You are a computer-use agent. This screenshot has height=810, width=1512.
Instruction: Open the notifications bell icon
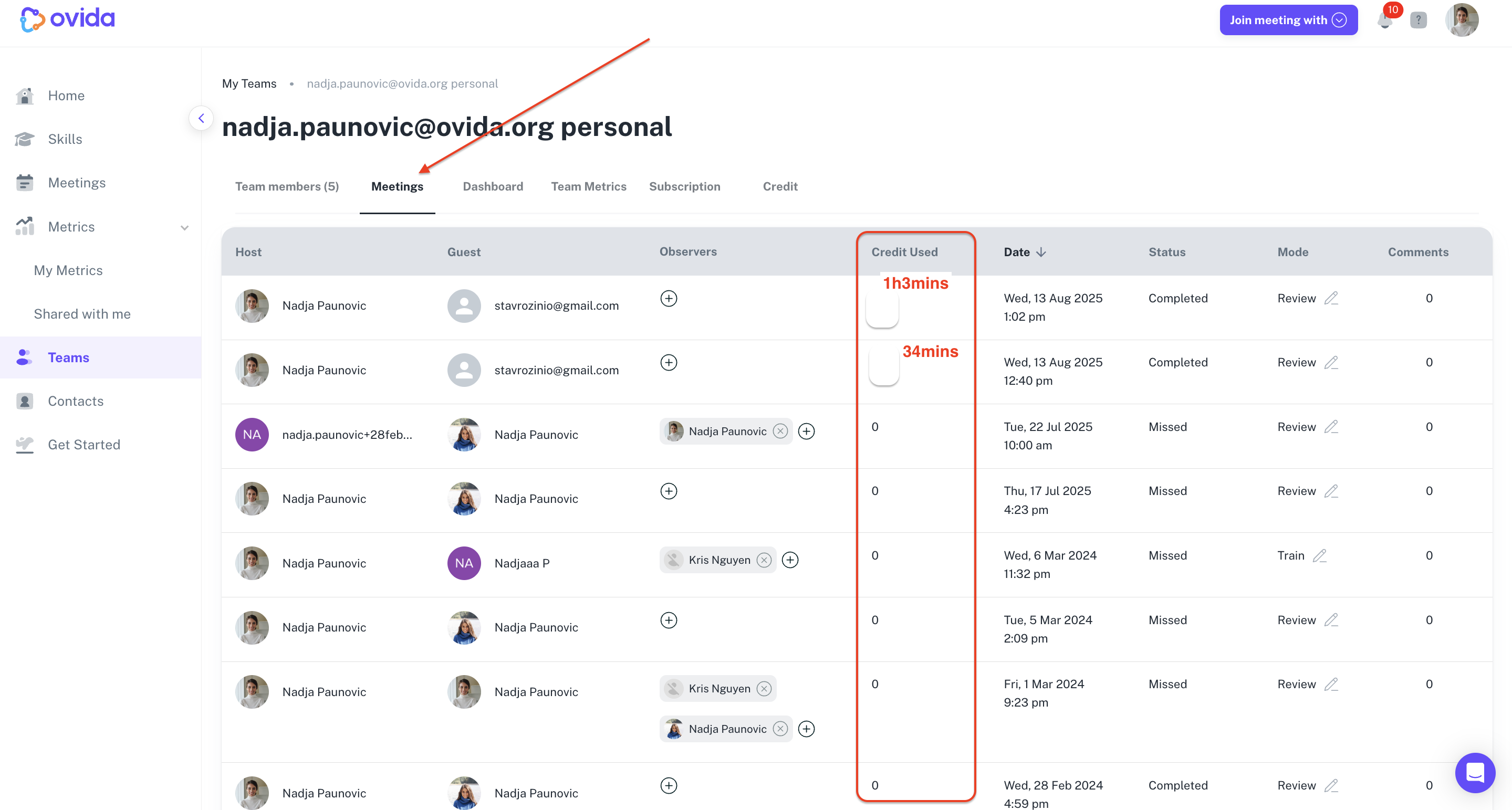point(1384,20)
